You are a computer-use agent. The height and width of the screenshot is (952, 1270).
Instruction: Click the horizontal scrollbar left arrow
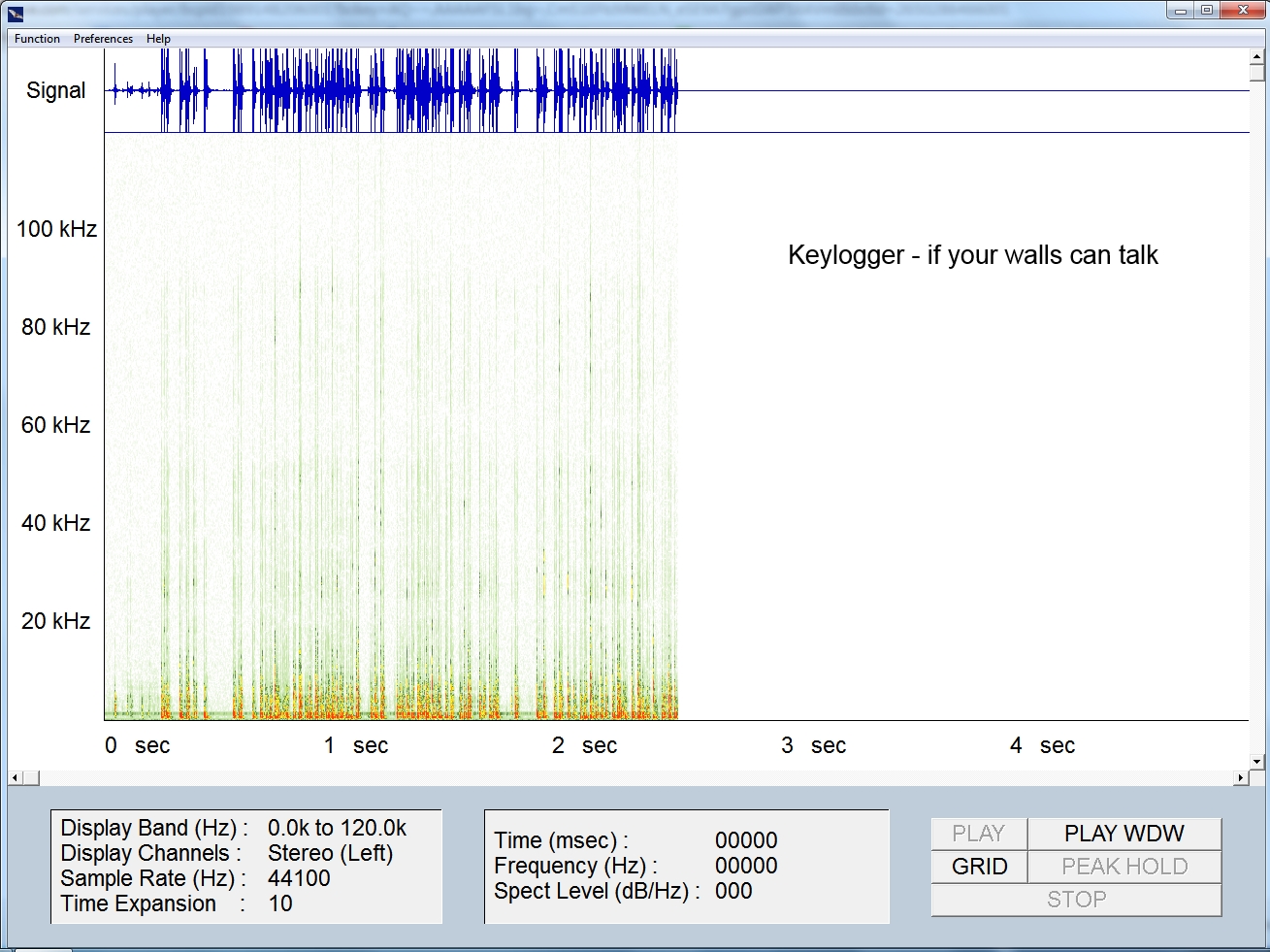(15, 778)
